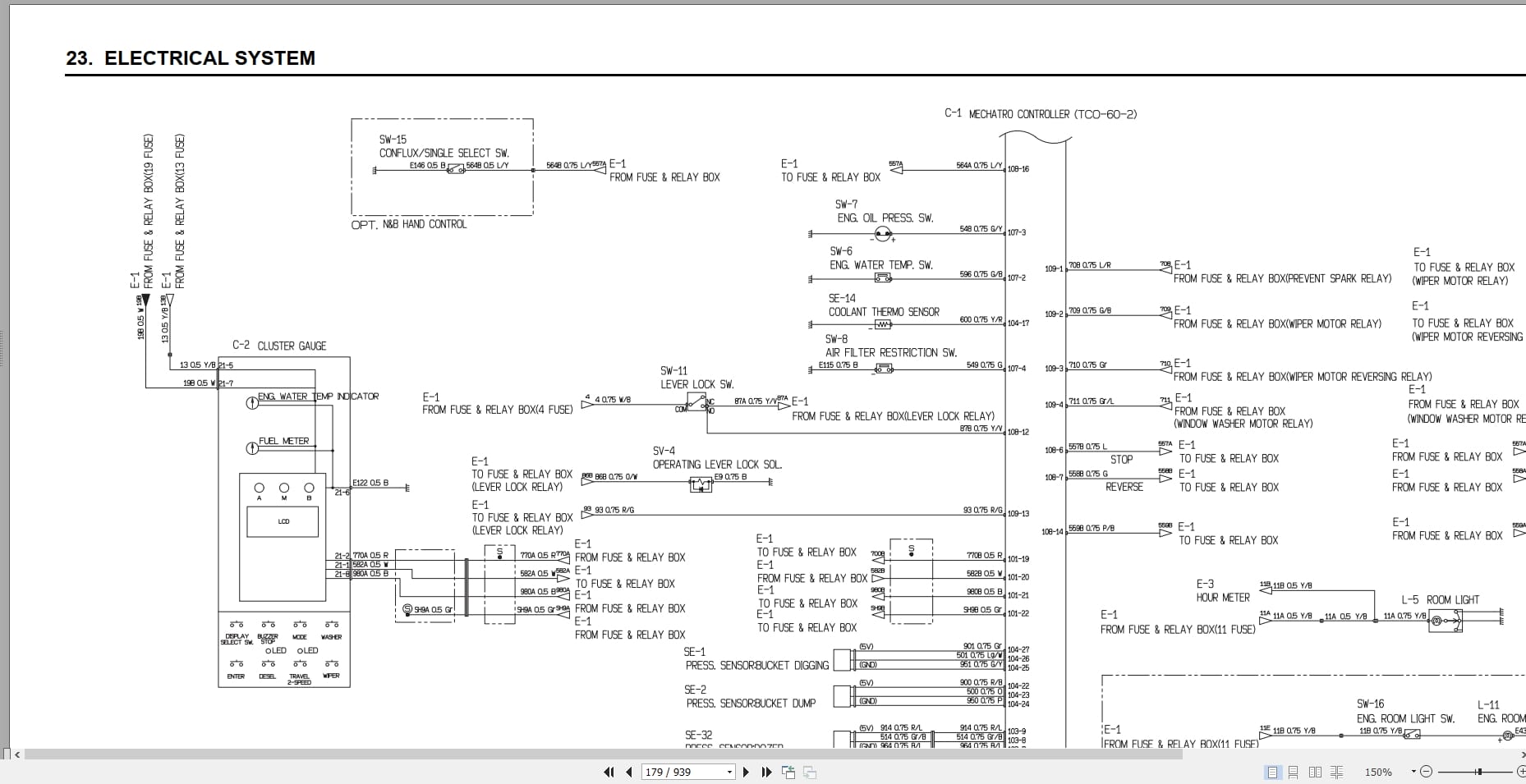Click the previous view icon

pos(788,772)
